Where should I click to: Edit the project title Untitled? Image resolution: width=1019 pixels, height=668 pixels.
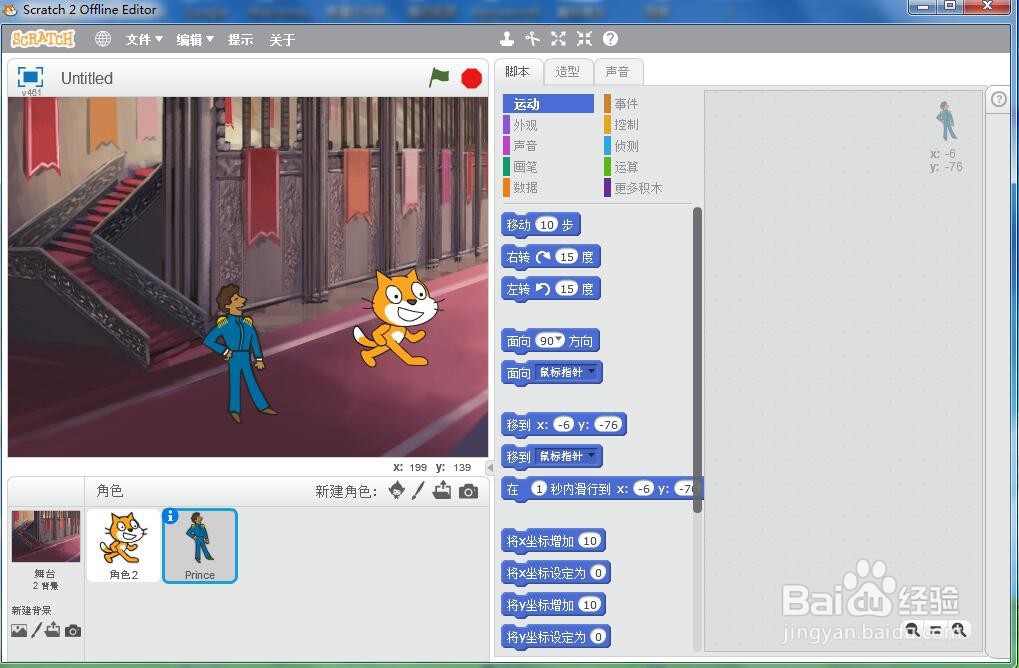(87, 79)
